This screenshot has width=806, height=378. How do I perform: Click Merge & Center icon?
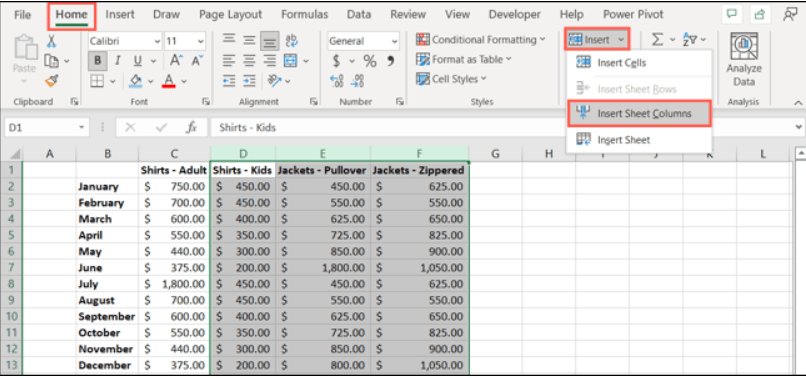point(291,61)
